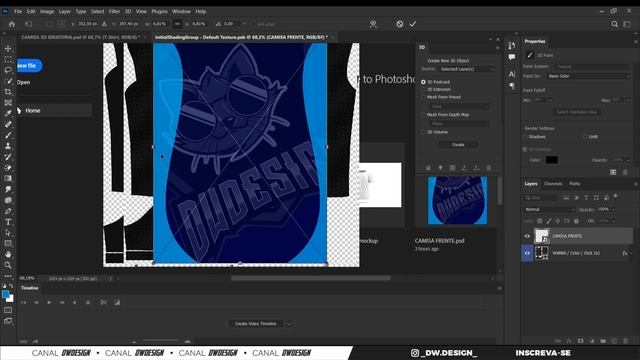Commit the transform with the checkmark

click(413, 24)
